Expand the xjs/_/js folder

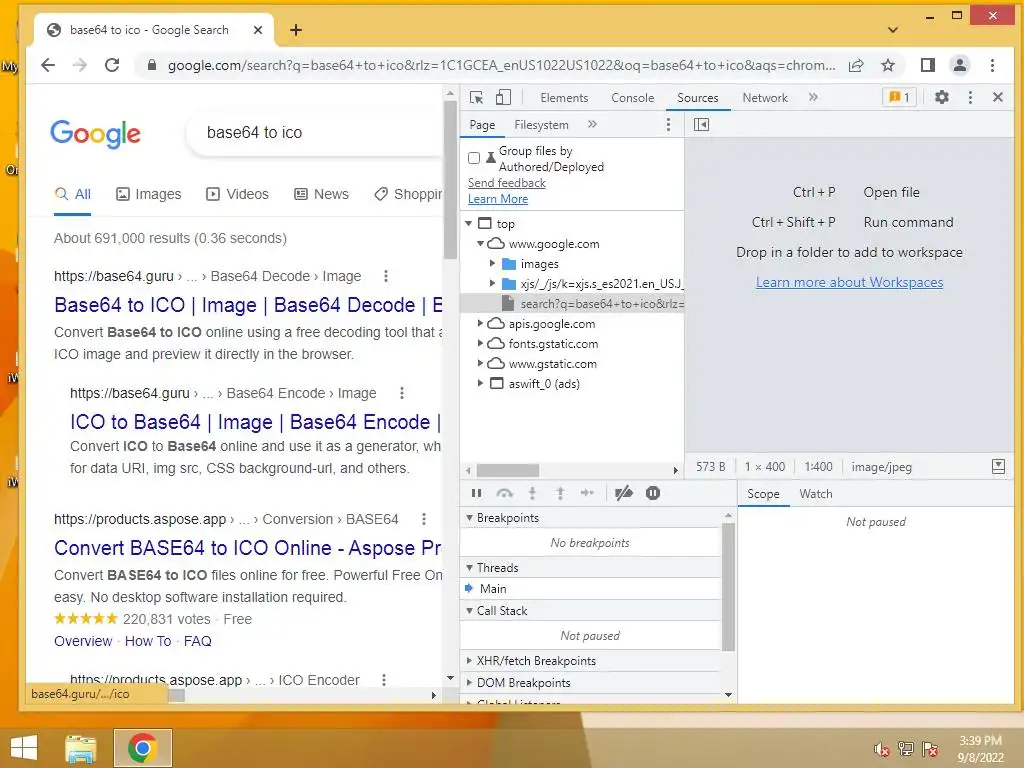click(492, 283)
